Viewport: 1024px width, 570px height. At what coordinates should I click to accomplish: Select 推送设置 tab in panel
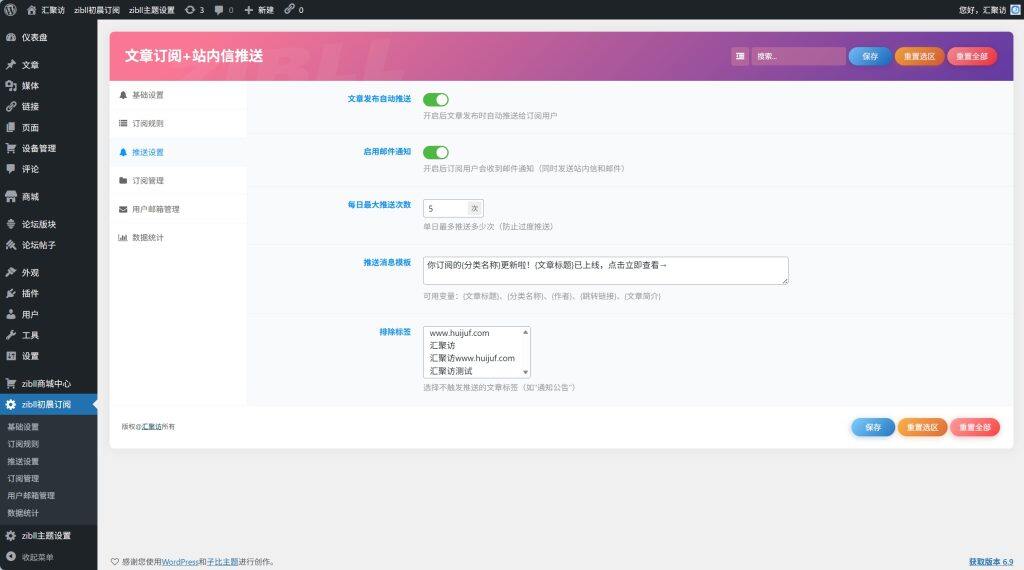pyautogui.click(x=178, y=152)
